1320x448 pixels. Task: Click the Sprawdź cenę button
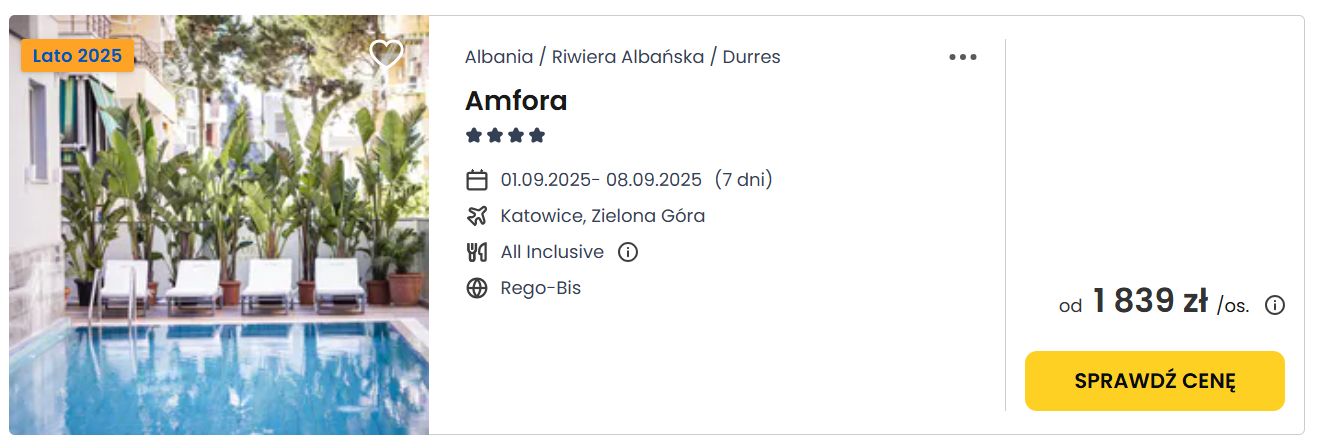coord(1155,381)
